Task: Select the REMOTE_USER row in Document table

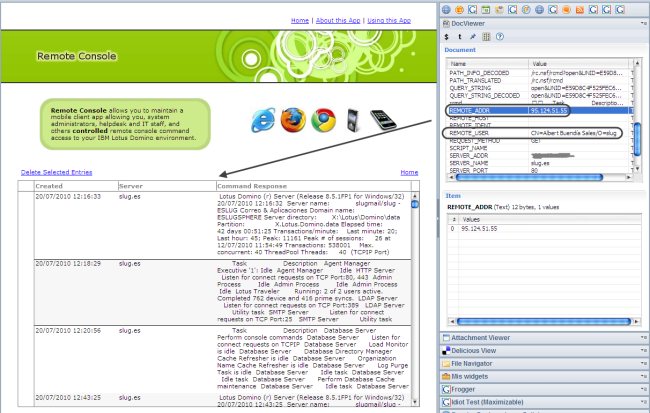Action: click(x=538, y=133)
